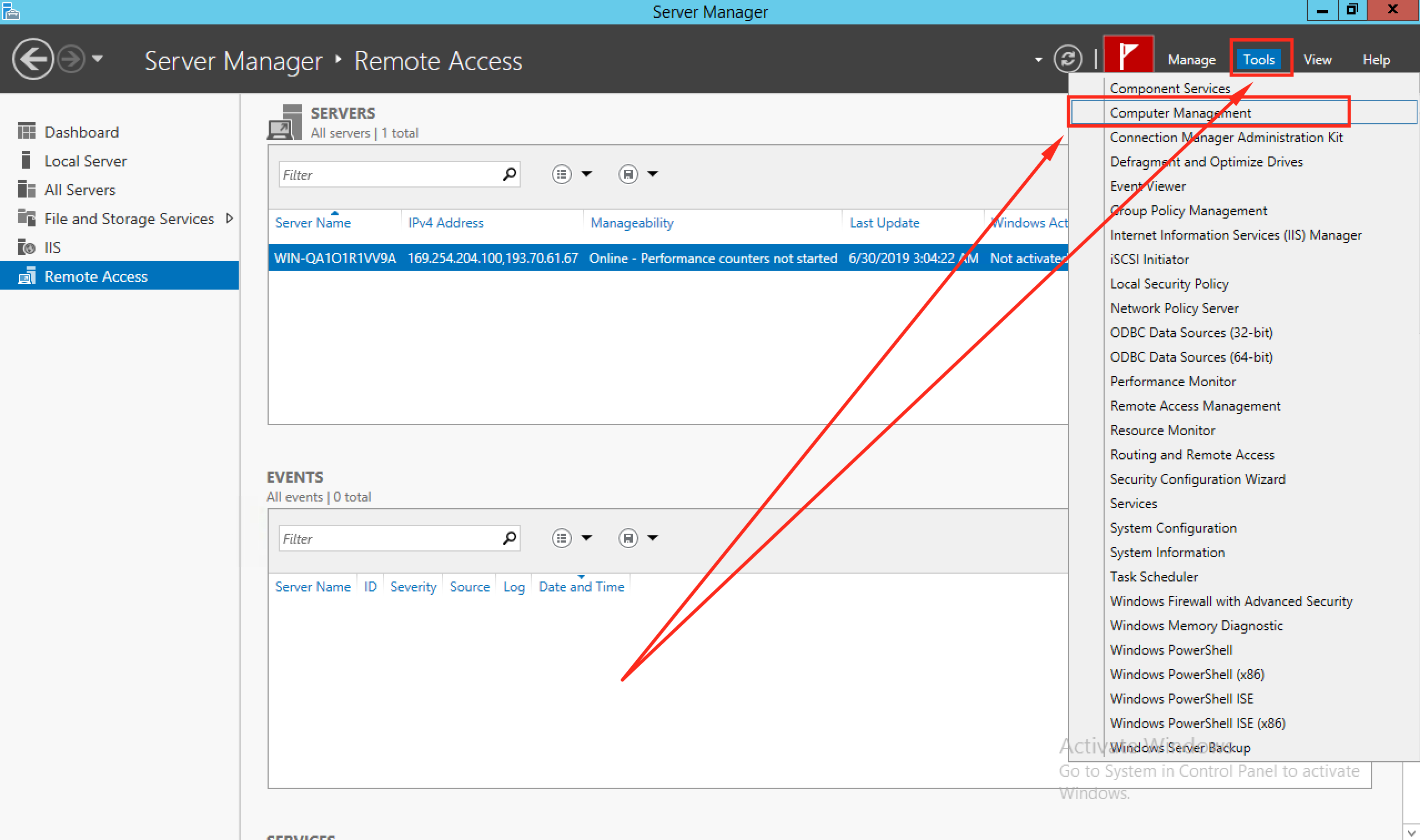This screenshot has height=840, width=1420.
Task: Click the Local Server sidebar icon
Action: pos(26,160)
